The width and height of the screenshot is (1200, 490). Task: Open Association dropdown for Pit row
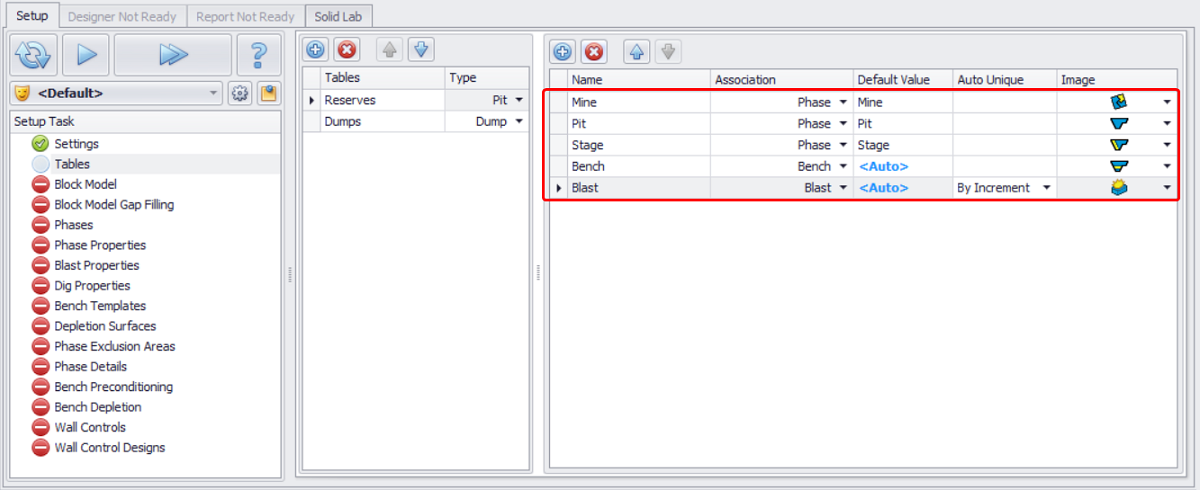[843, 124]
